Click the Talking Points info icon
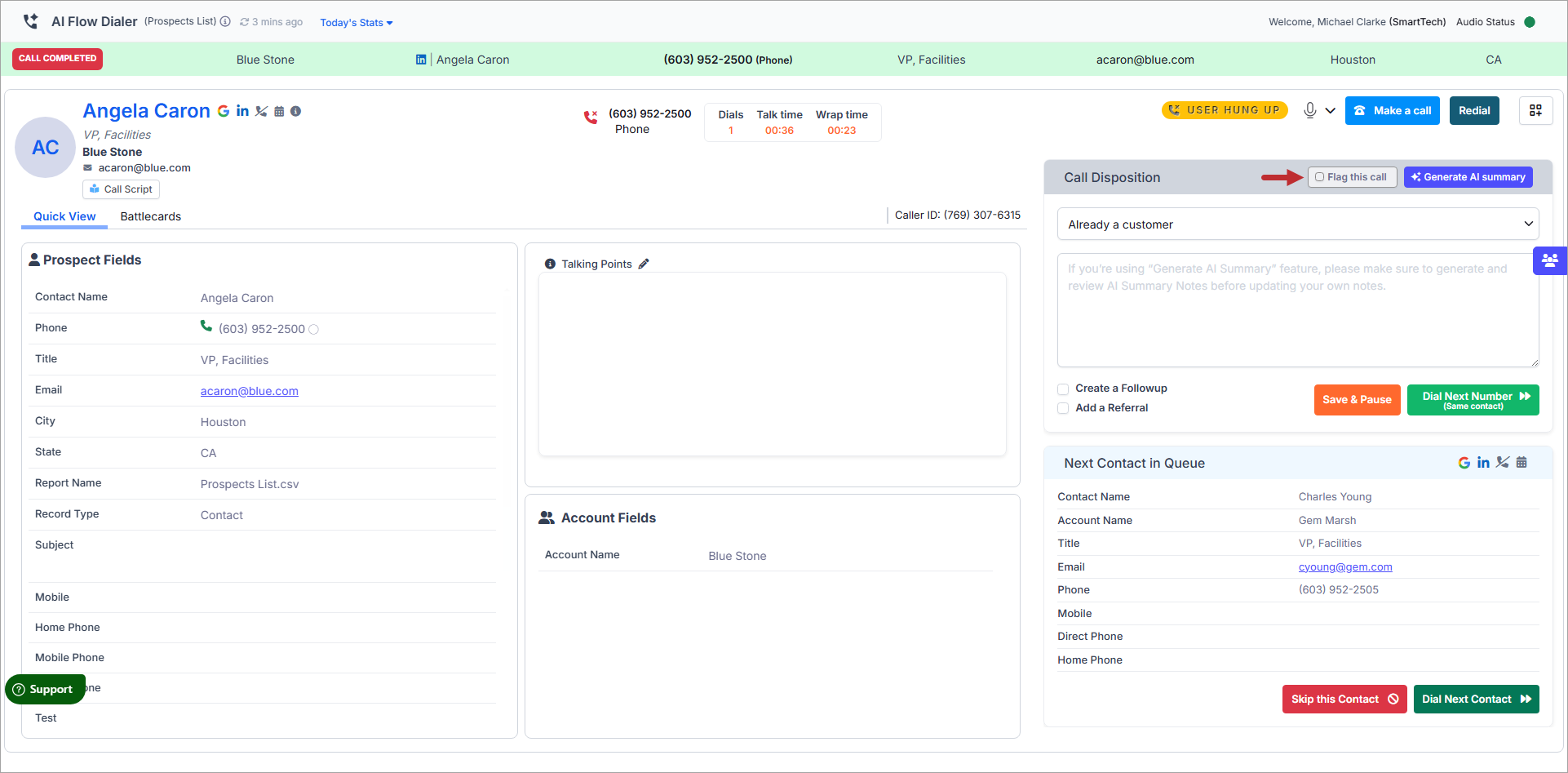 550,264
